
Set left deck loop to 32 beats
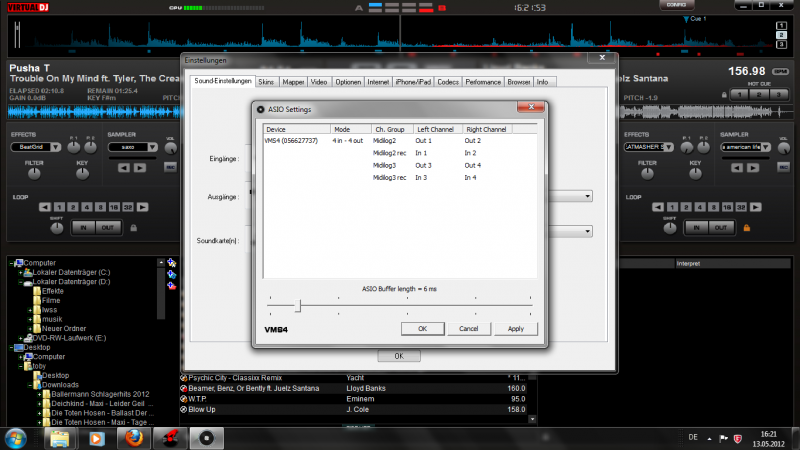[128, 207]
